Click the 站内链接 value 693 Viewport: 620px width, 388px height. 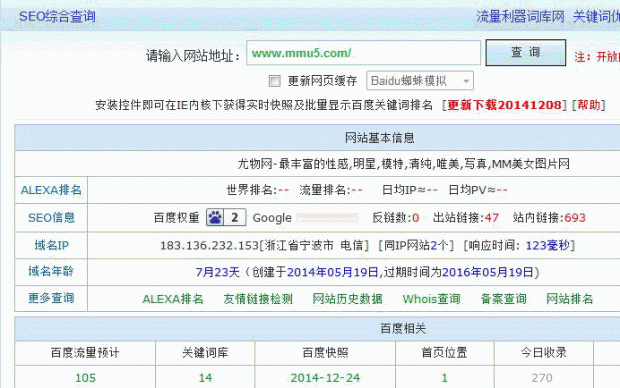click(575, 218)
